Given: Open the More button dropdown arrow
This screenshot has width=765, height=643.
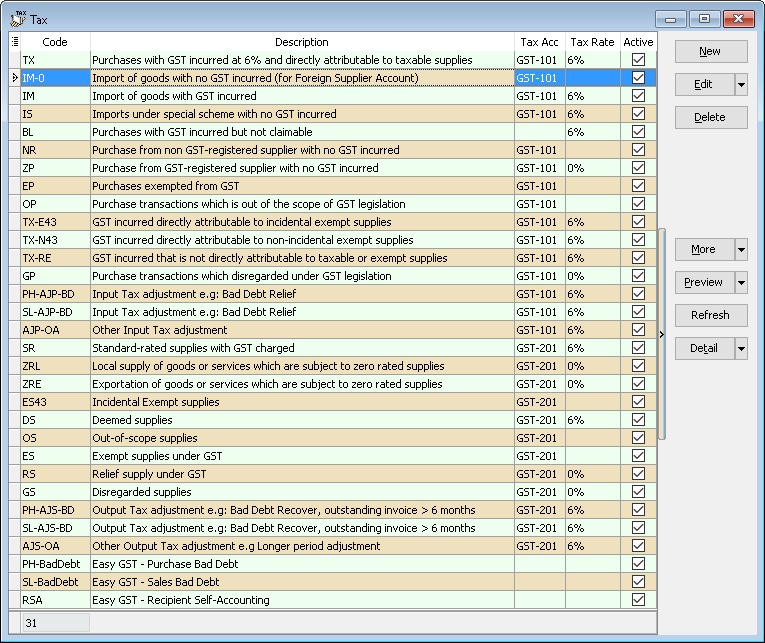Looking at the screenshot, I should [741, 249].
